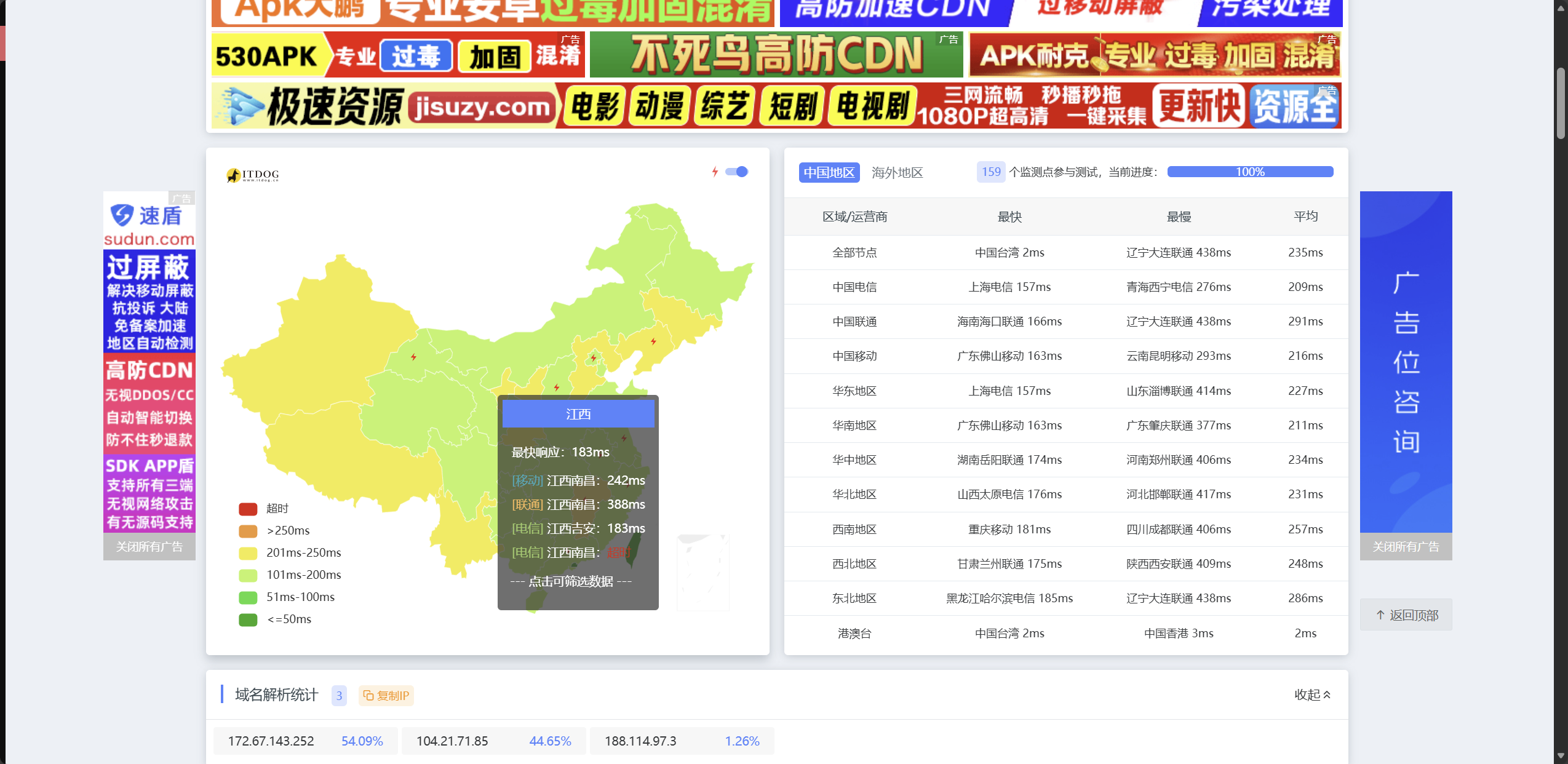
Task: Click the scrollbar down arrow at bottom right
Action: (x=1561, y=755)
